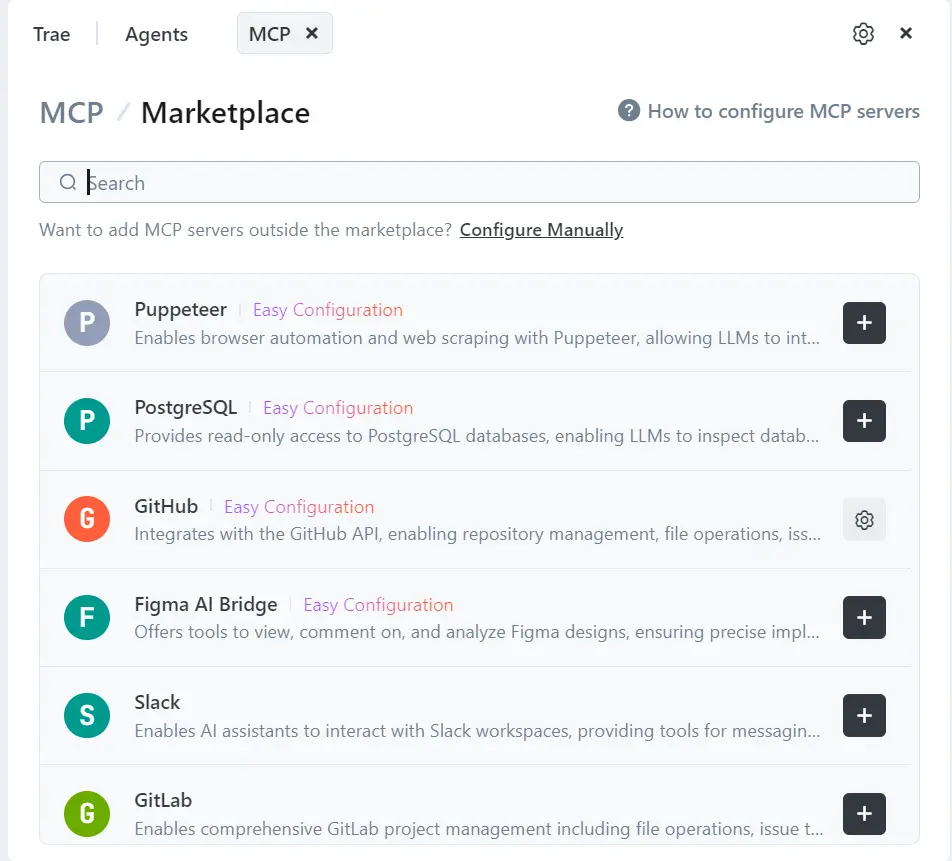Click the Puppeteer avatar icon
952x861 pixels.
point(87,323)
